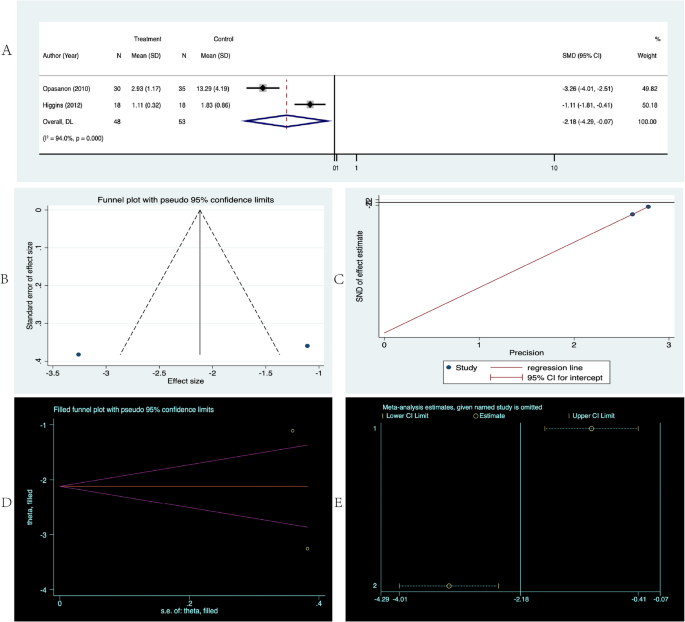Screen dimensions: 685x622
Task: Click the 'Study' legend entry in panel C
Action: point(462,368)
